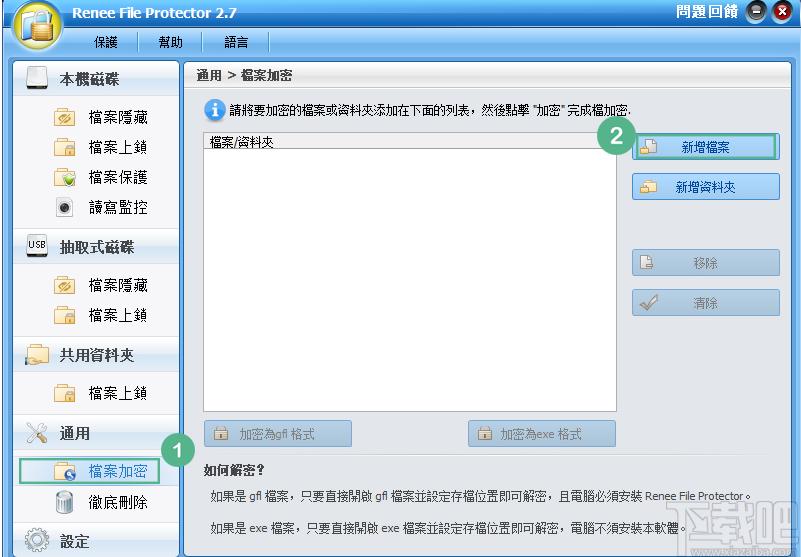Click the blue information icon
801x557 pixels.
pos(215,110)
